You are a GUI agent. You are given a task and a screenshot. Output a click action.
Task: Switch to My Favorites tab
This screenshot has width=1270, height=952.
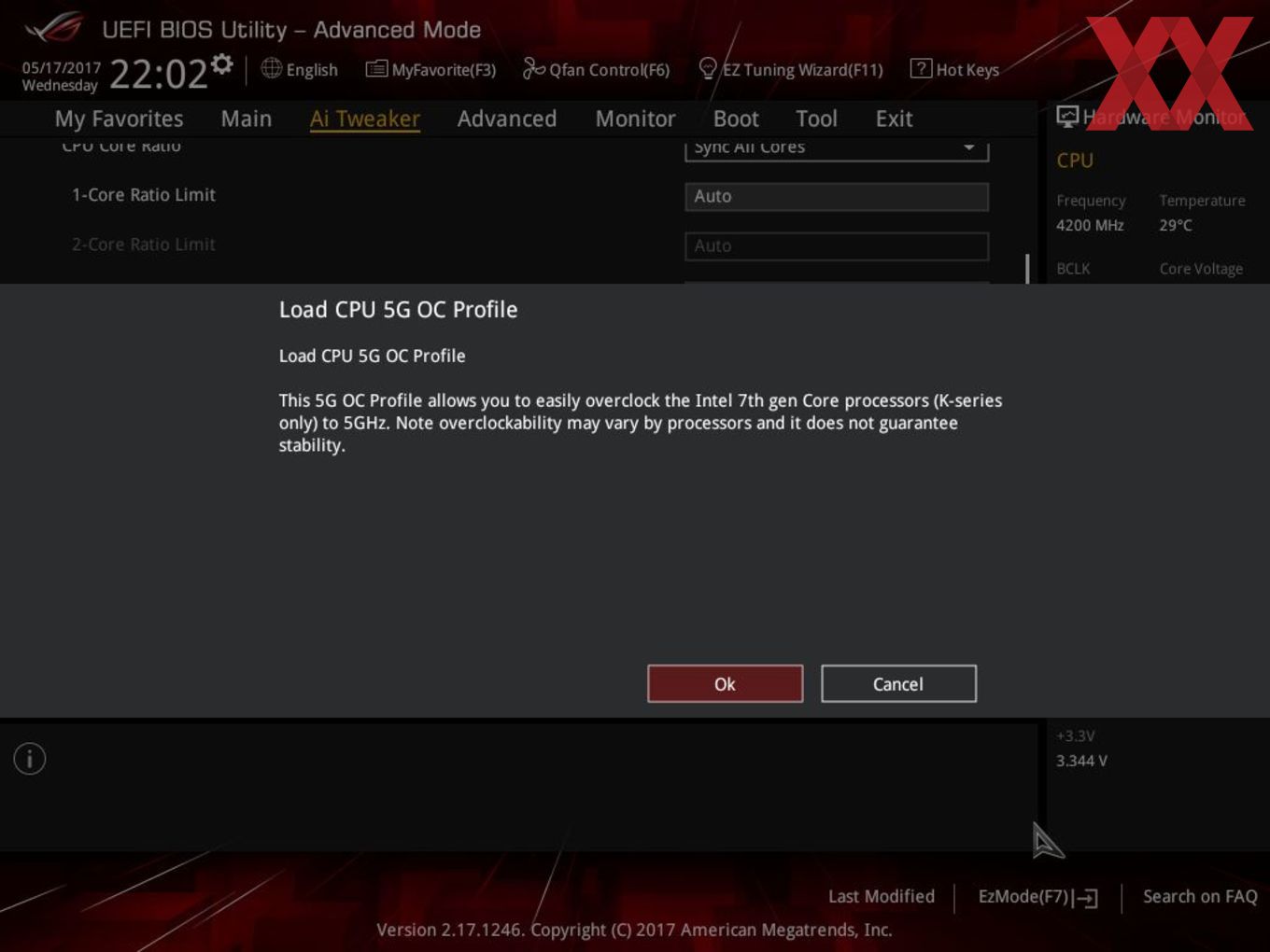119,119
